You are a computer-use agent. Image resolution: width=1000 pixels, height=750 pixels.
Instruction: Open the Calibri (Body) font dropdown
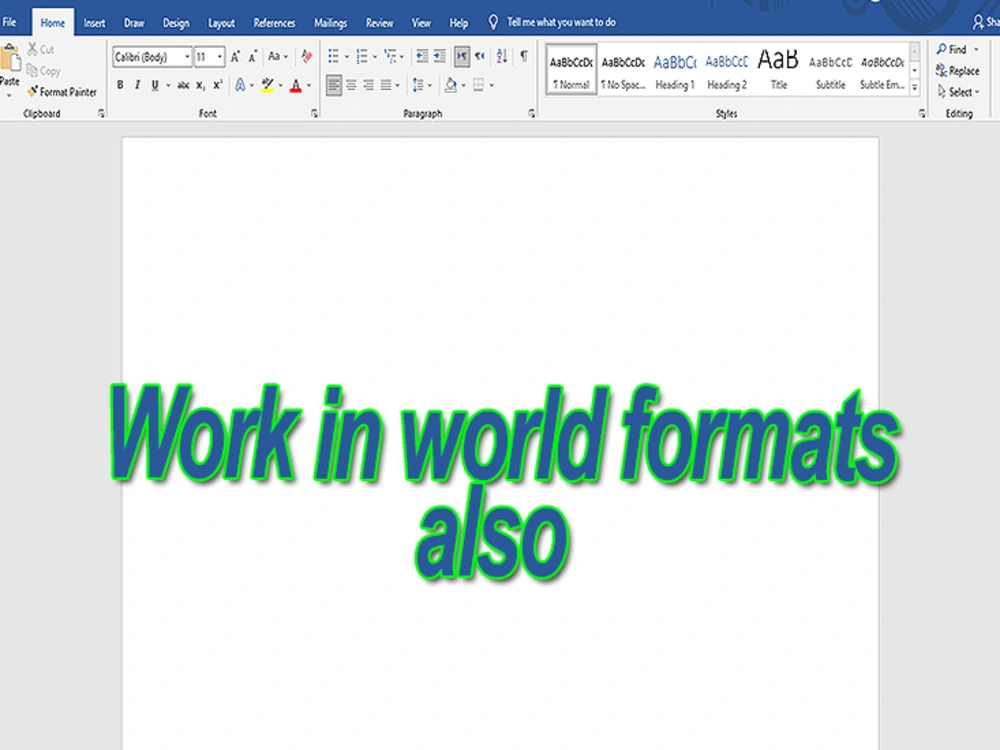188,57
